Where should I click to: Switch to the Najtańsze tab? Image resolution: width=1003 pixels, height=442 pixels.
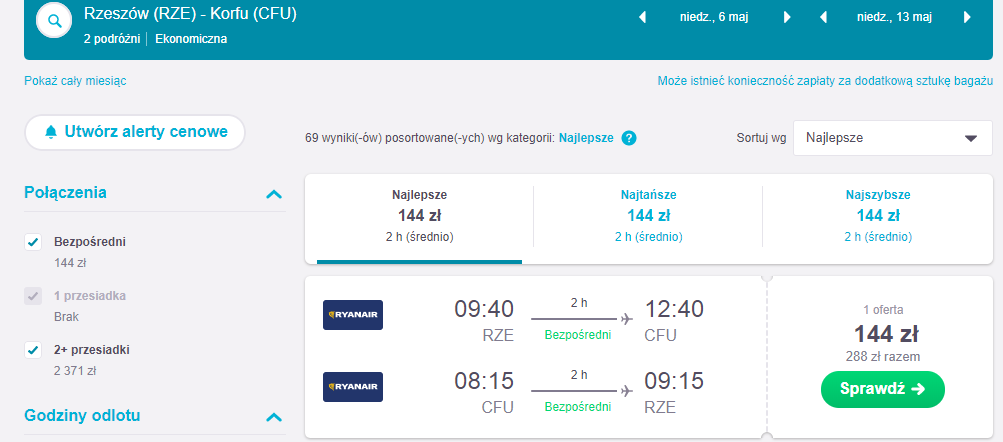click(648, 216)
